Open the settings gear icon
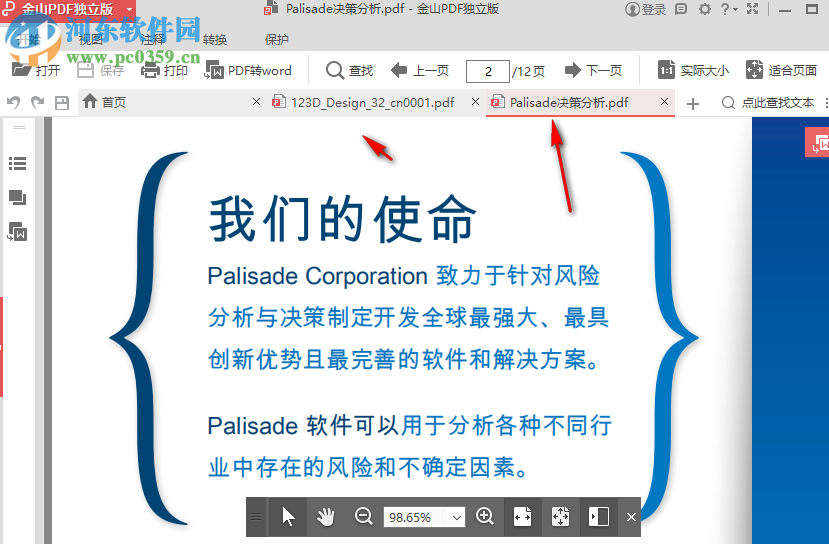 (x=705, y=9)
